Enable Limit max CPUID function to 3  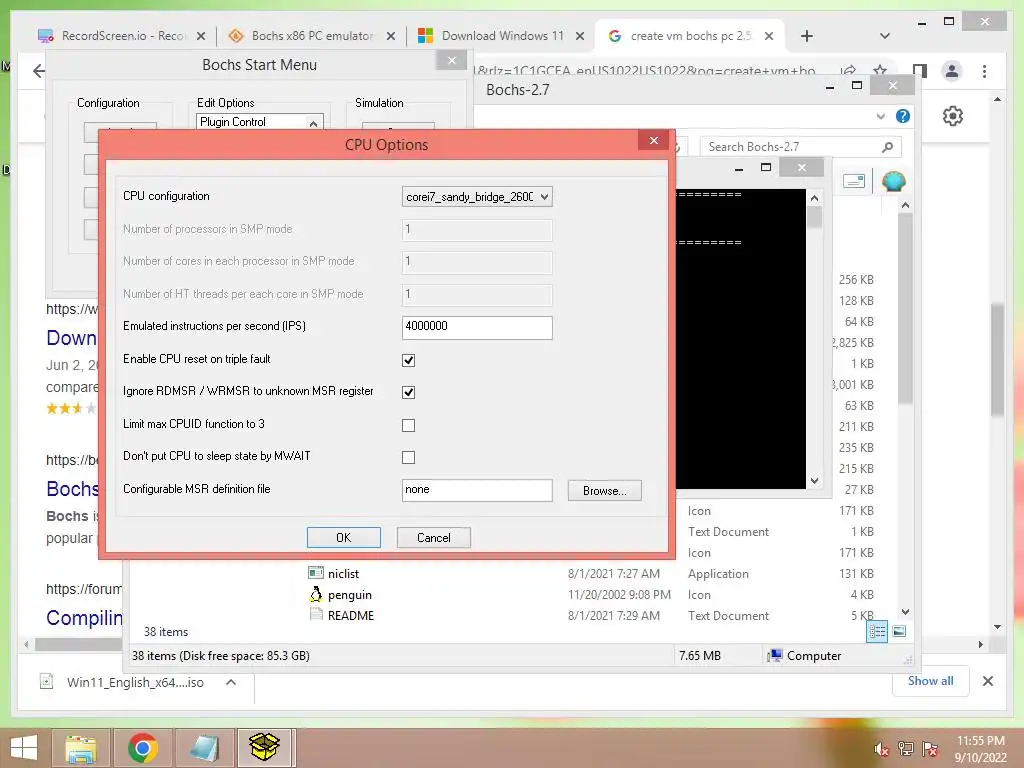coord(408,426)
